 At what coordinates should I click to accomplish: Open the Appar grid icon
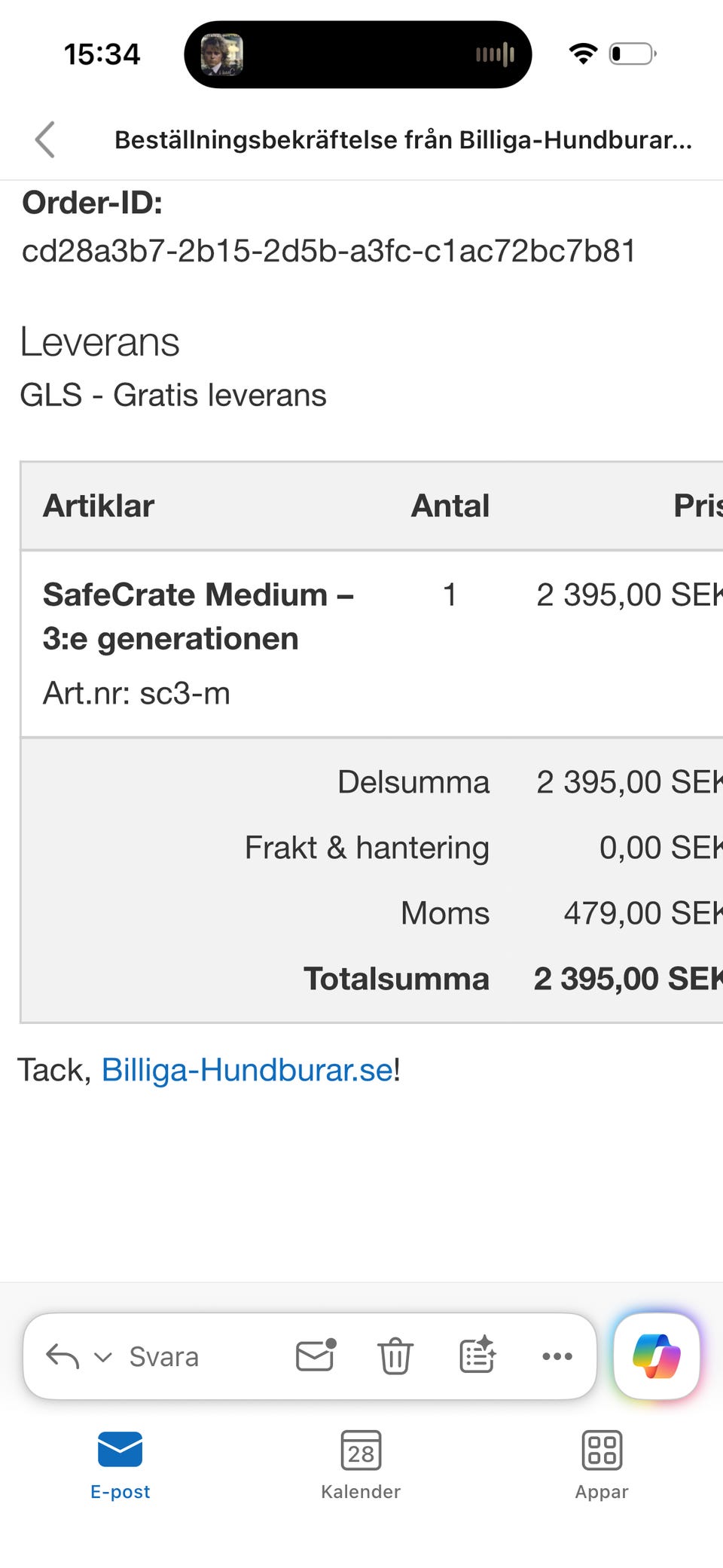(601, 1450)
